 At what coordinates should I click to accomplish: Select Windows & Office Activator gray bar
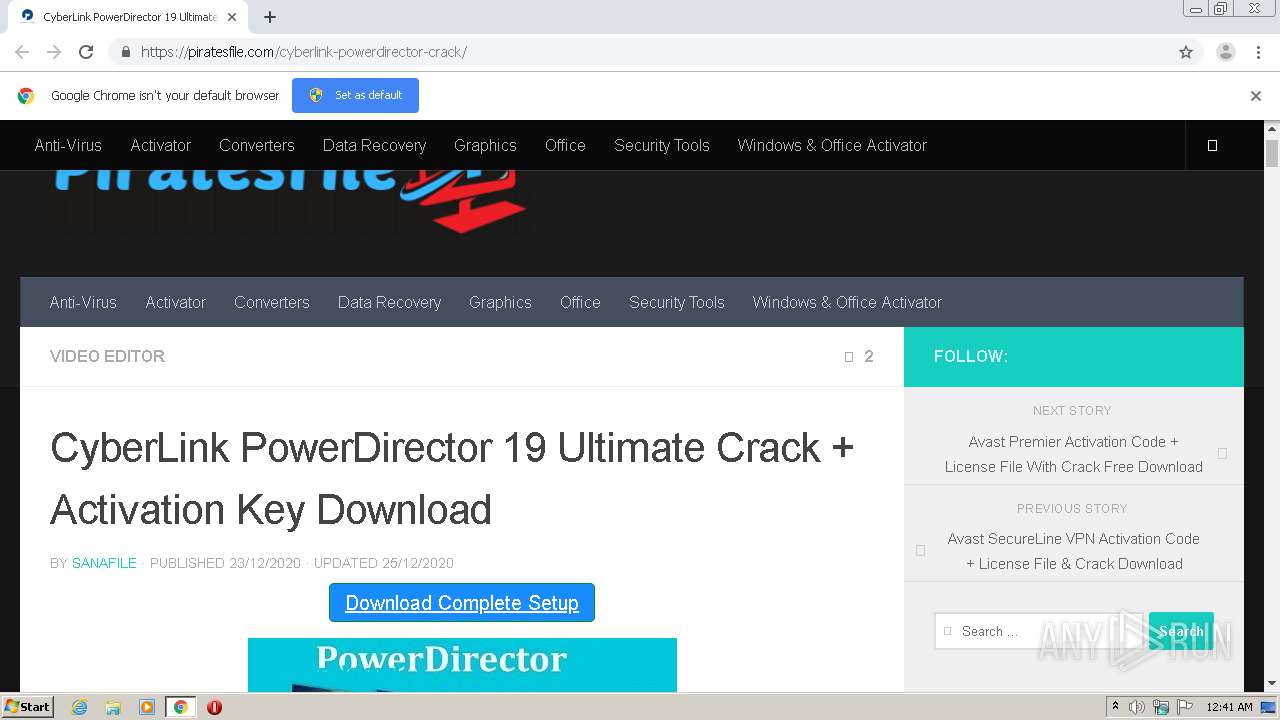coord(847,302)
